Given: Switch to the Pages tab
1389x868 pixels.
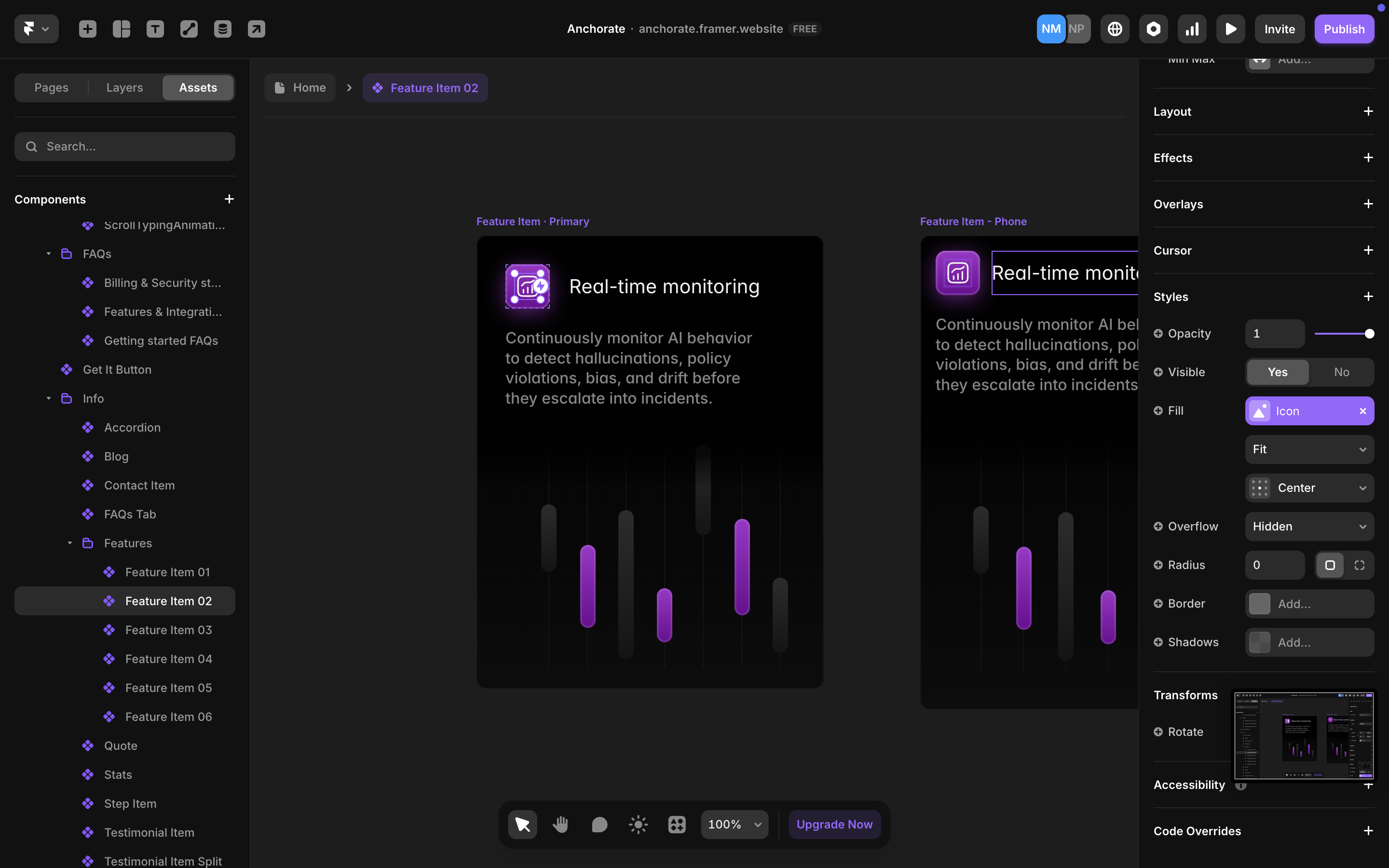Looking at the screenshot, I should pyautogui.click(x=51, y=87).
